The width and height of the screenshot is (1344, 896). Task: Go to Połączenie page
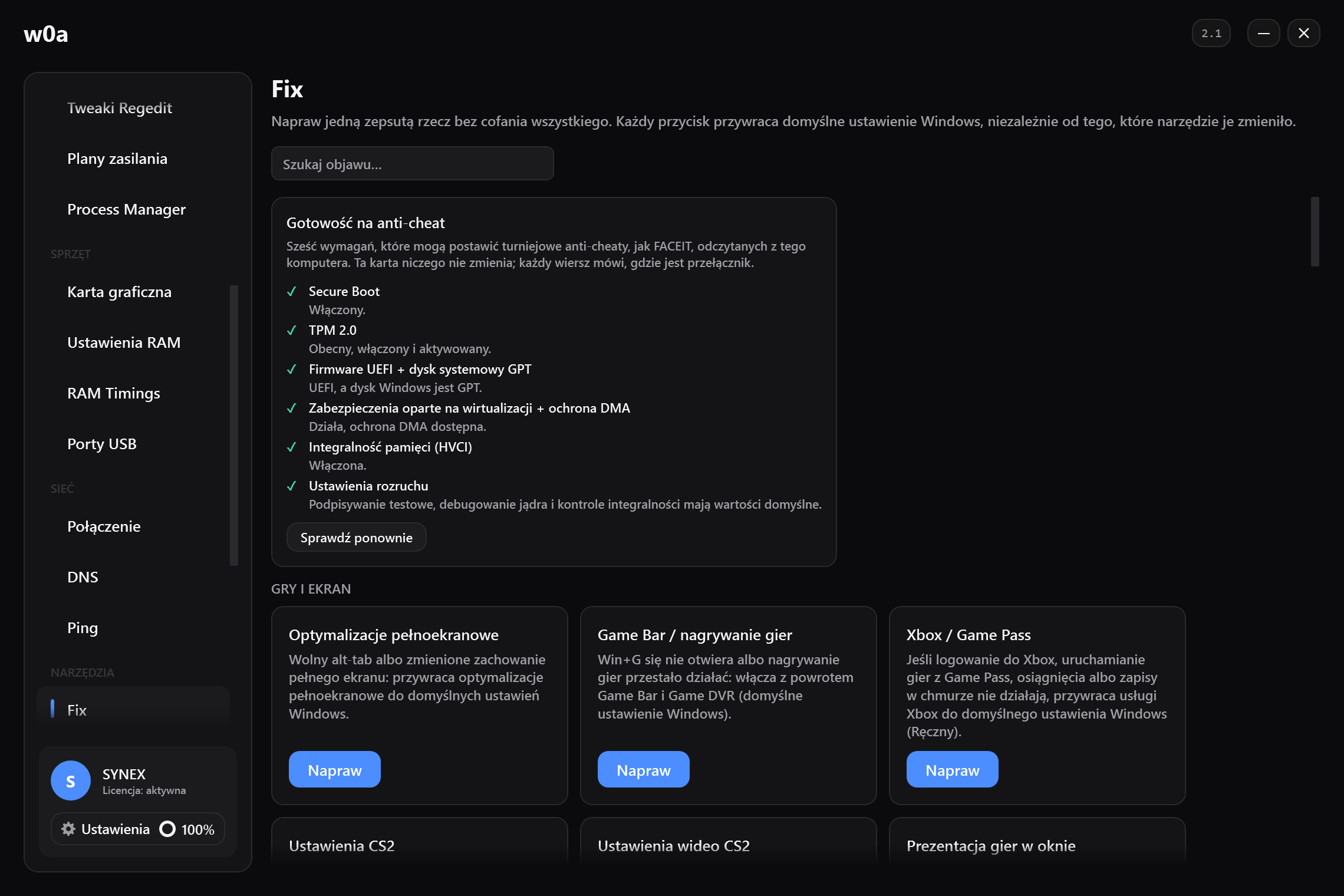104,526
